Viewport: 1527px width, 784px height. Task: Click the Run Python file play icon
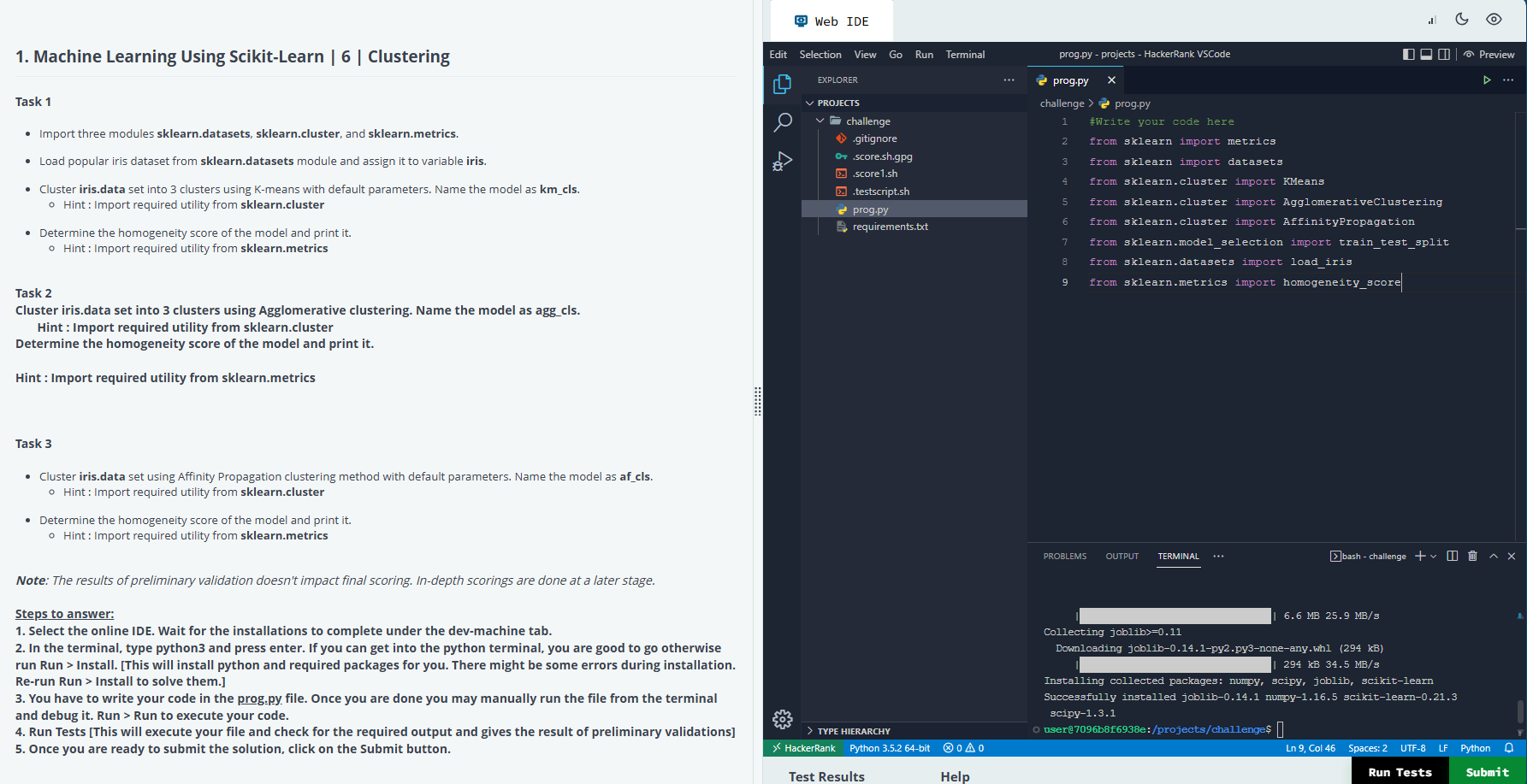pyautogui.click(x=1487, y=80)
